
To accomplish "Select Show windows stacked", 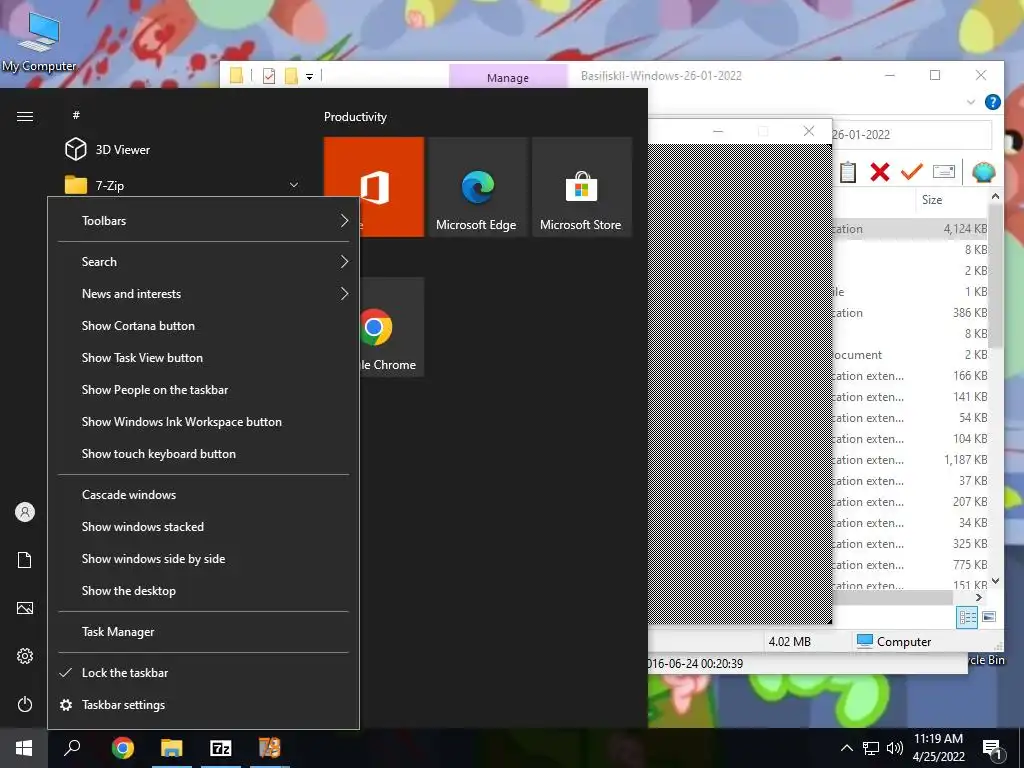I will [x=204, y=527].
